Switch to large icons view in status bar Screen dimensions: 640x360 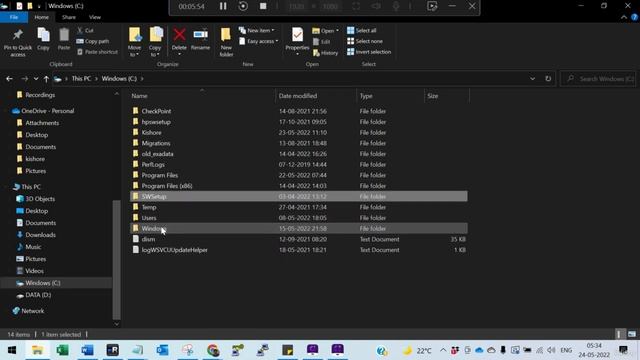(x=632, y=334)
